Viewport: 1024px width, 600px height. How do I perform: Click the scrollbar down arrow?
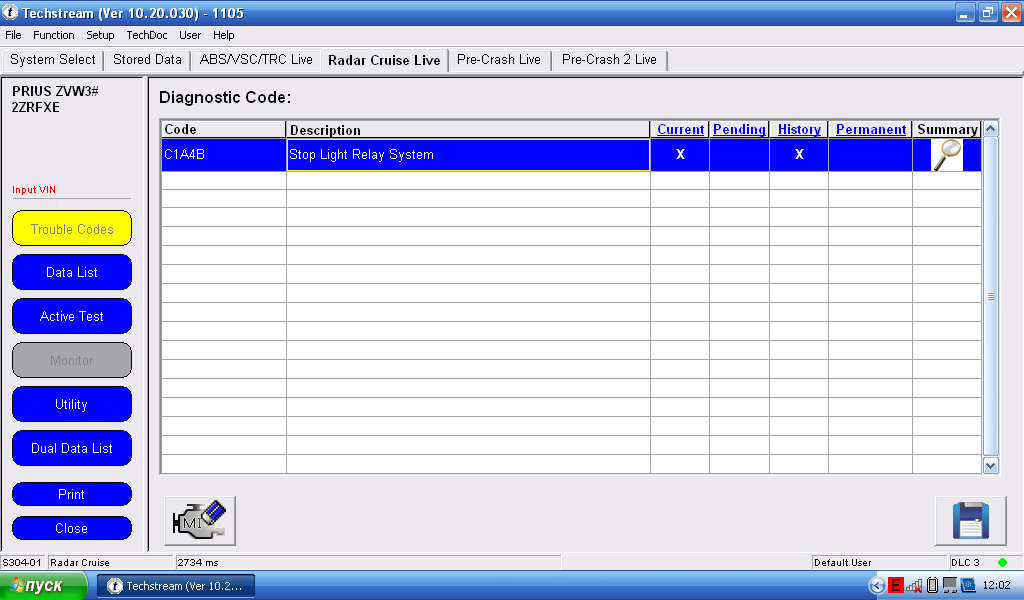[x=991, y=466]
